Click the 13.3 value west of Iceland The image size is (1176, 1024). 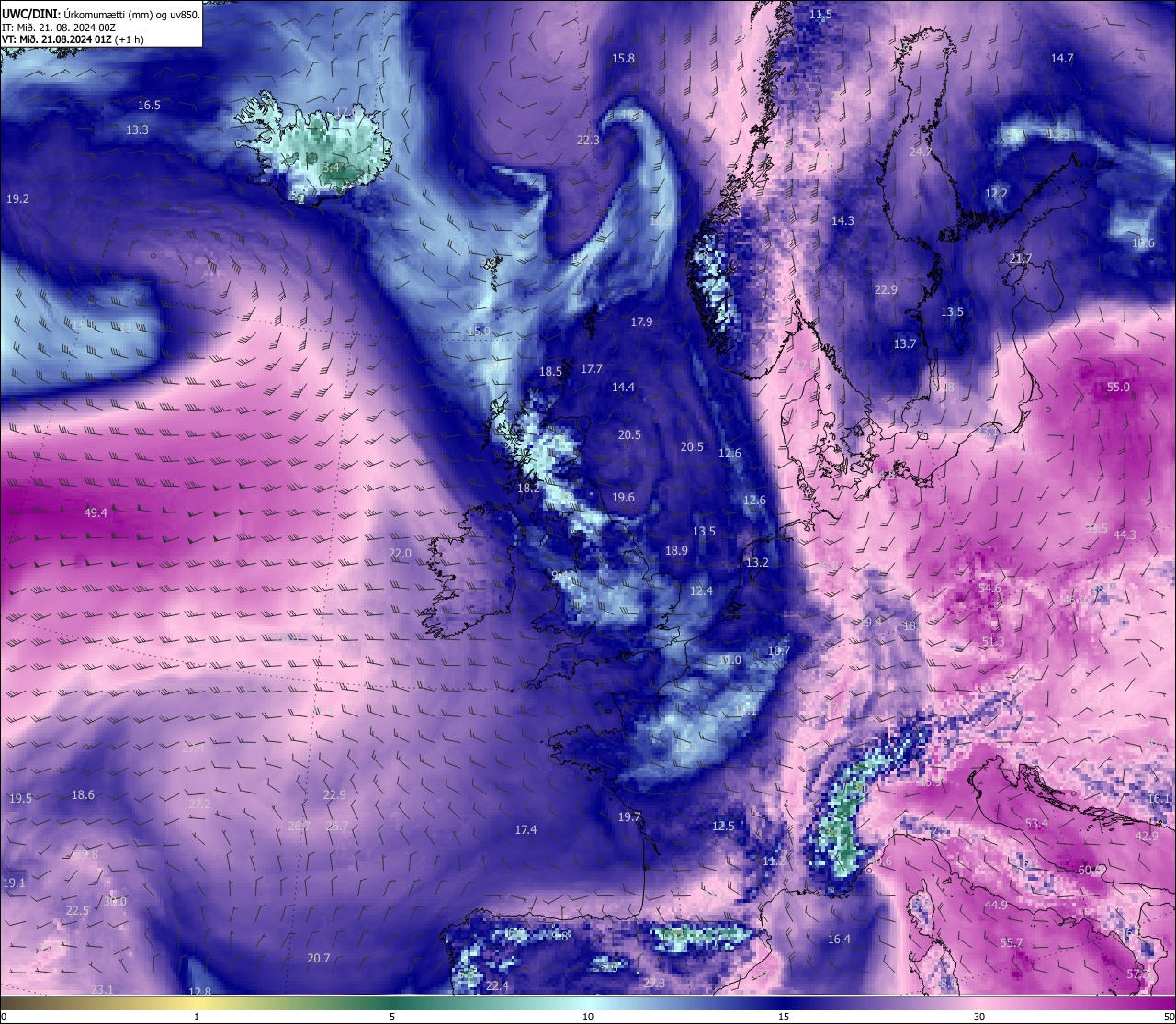[x=137, y=130]
